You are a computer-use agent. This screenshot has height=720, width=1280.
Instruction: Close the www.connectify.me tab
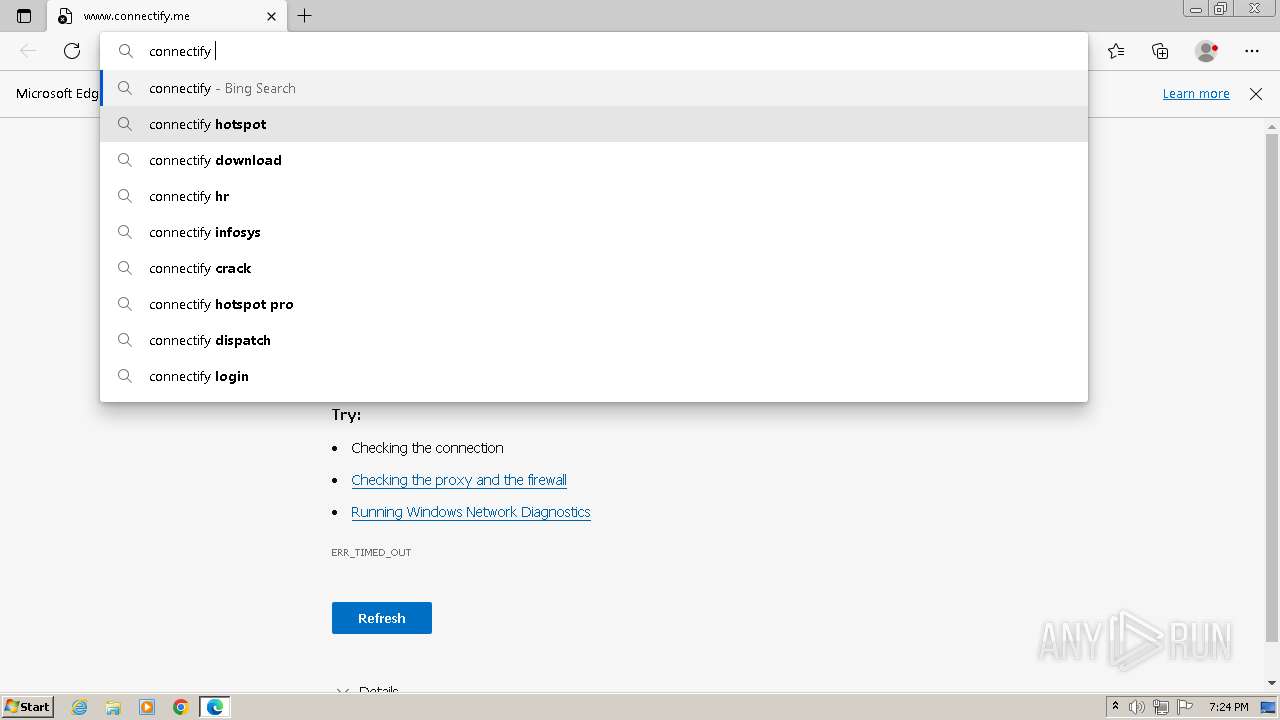pyautogui.click(x=271, y=16)
